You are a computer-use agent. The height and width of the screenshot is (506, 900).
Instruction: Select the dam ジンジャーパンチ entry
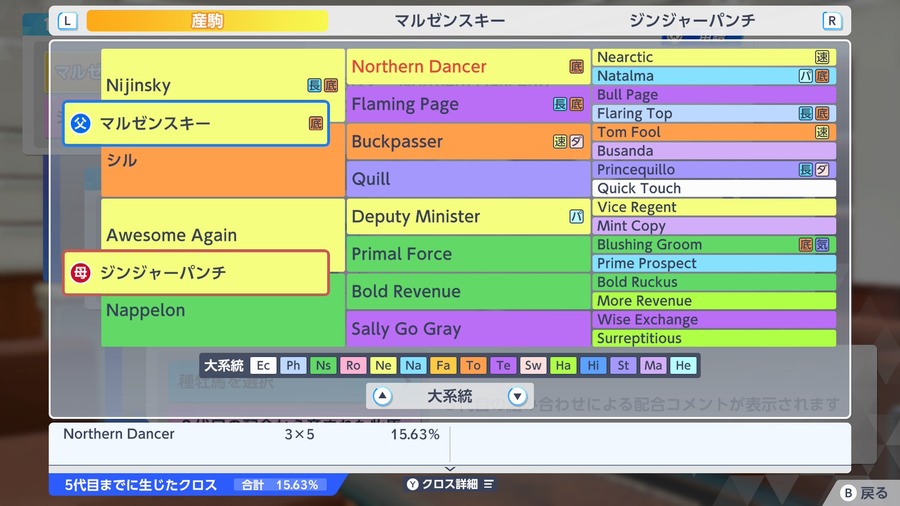[196, 273]
